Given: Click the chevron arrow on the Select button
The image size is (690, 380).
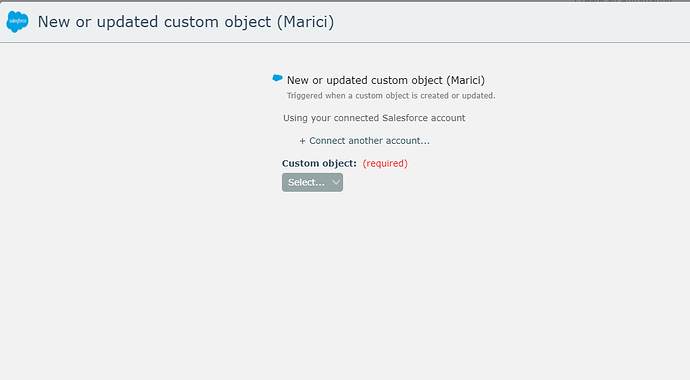Looking at the screenshot, I should [336, 182].
